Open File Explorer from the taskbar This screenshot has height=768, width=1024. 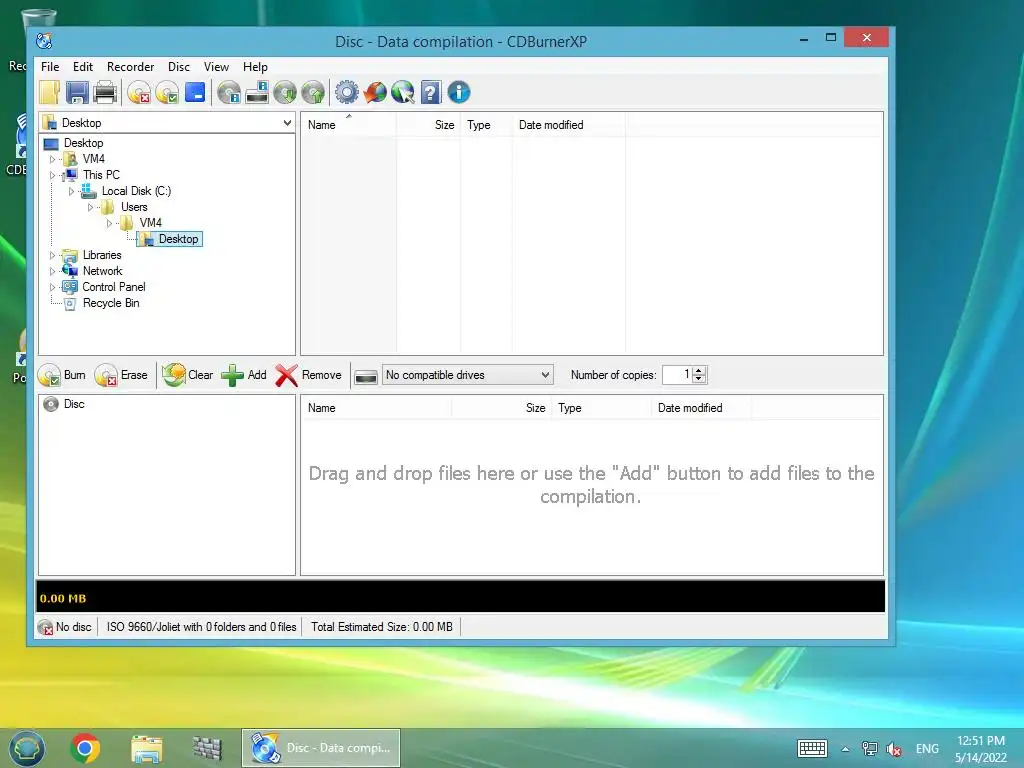[147, 749]
